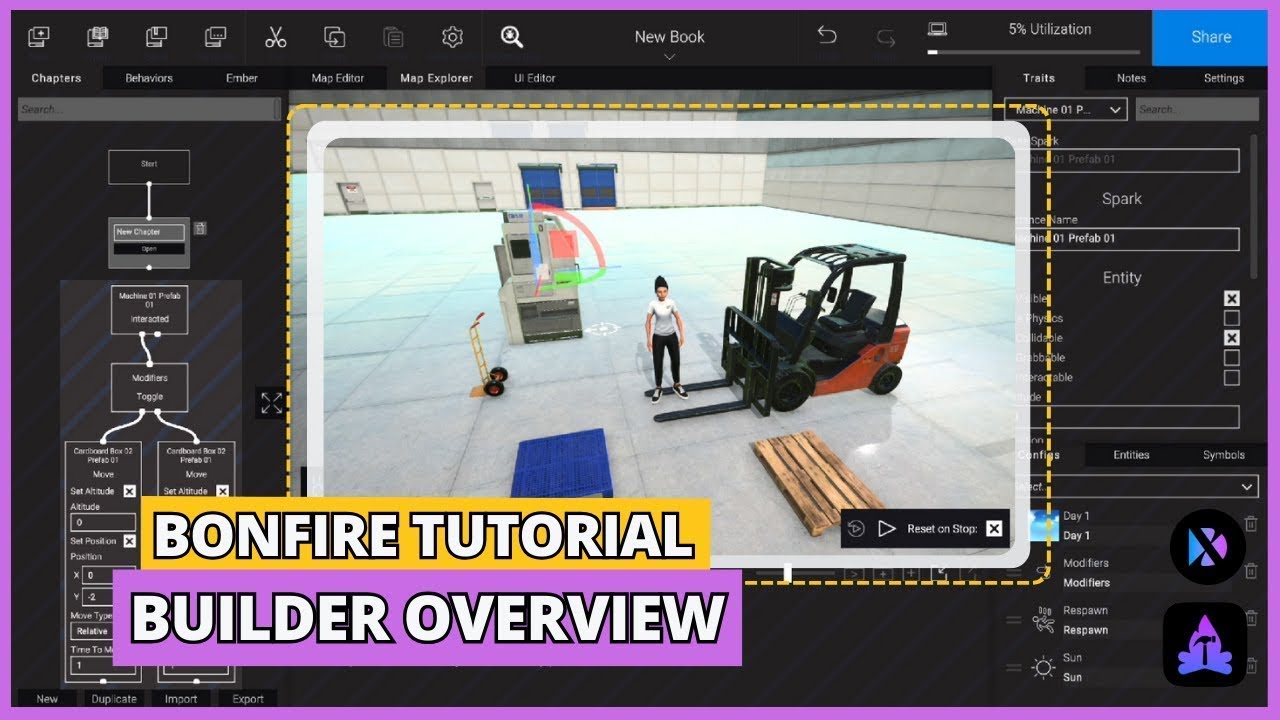Screen dimensions: 1280x720
Task: Toggle the Physics checkbox
Action: 1232,318
